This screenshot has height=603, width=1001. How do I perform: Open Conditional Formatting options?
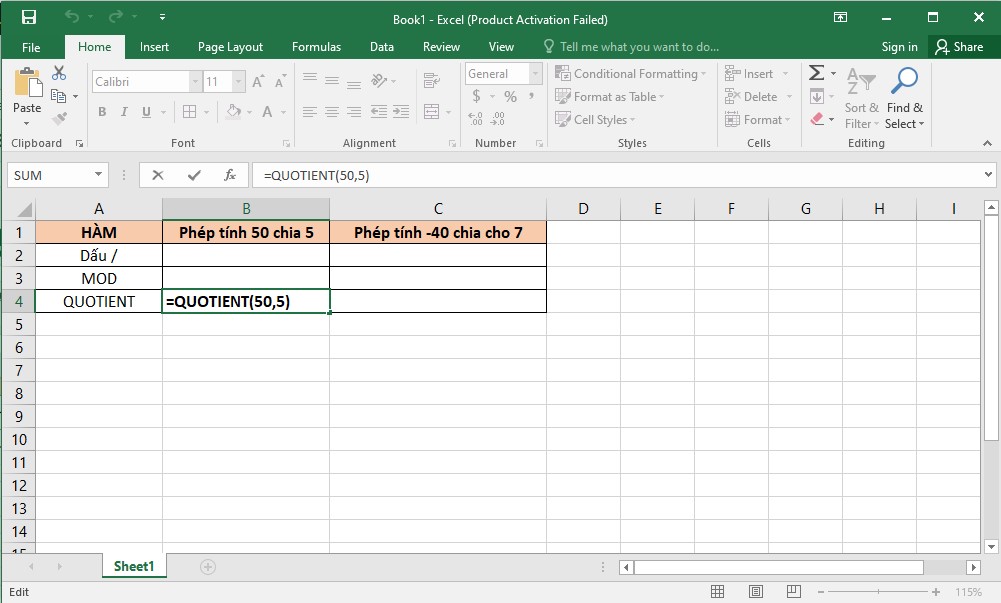click(630, 73)
